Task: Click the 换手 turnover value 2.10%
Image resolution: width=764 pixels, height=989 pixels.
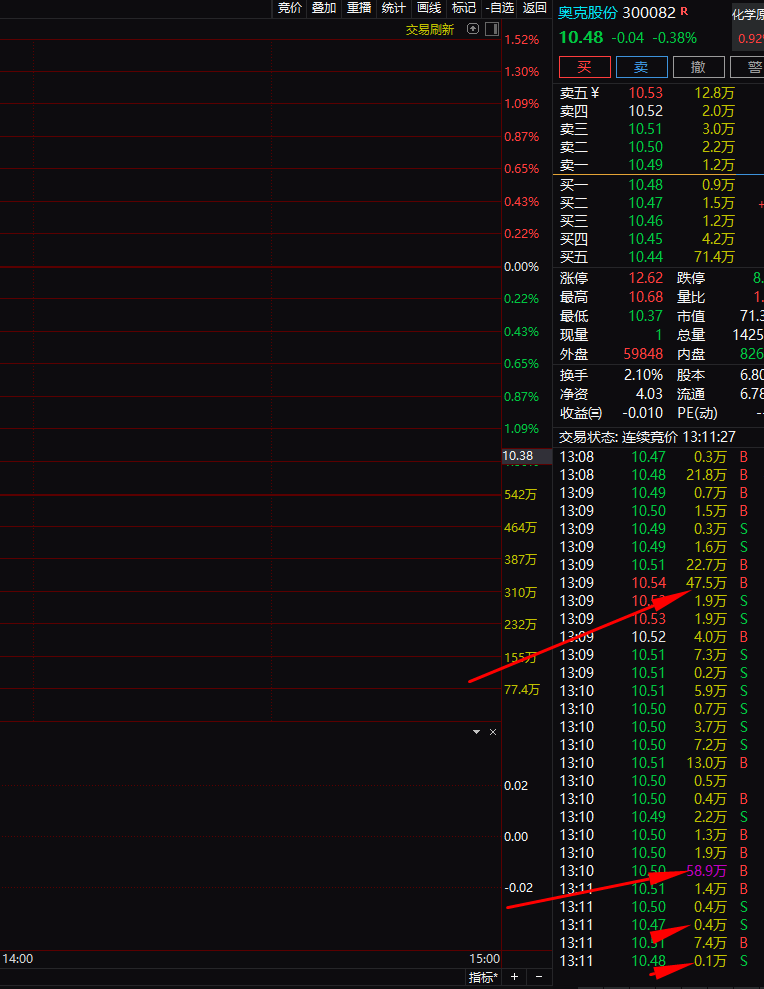Action: (643, 375)
